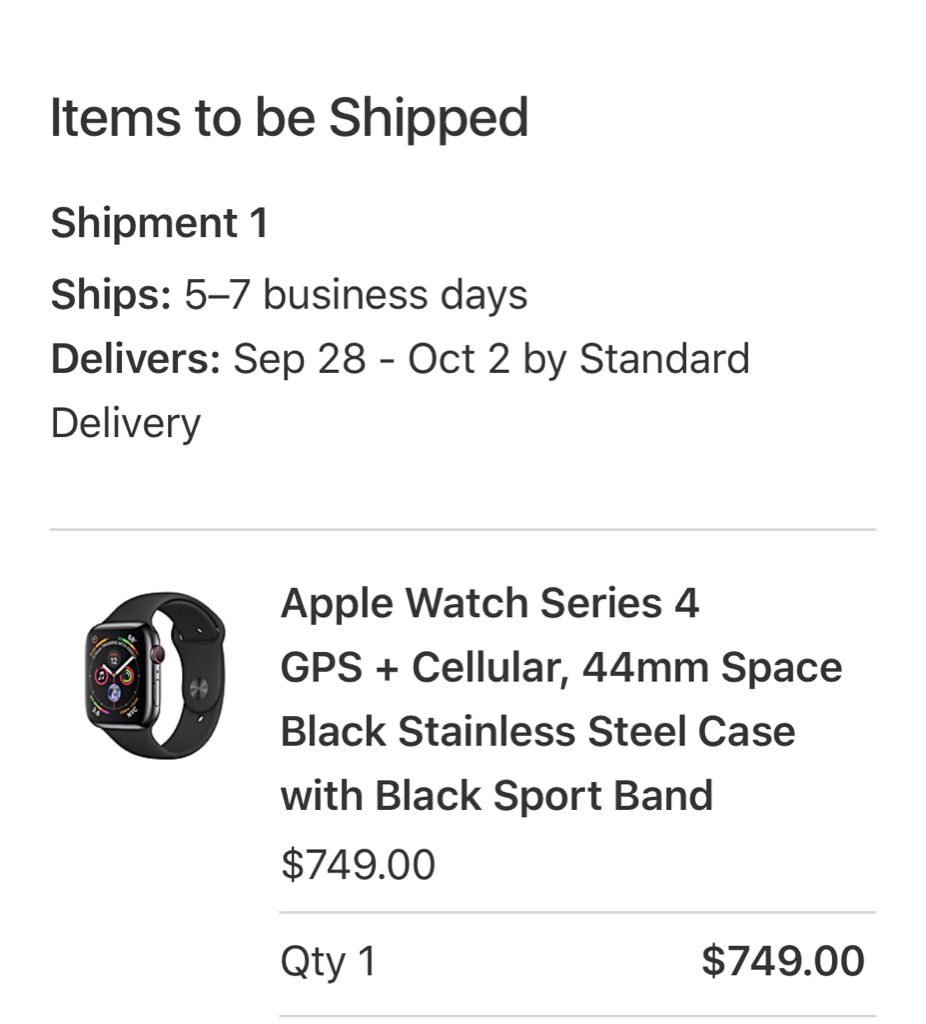Viewport: 926px width, 1024px height.
Task: Select the with Black Sport Band text
Action: pos(496,795)
